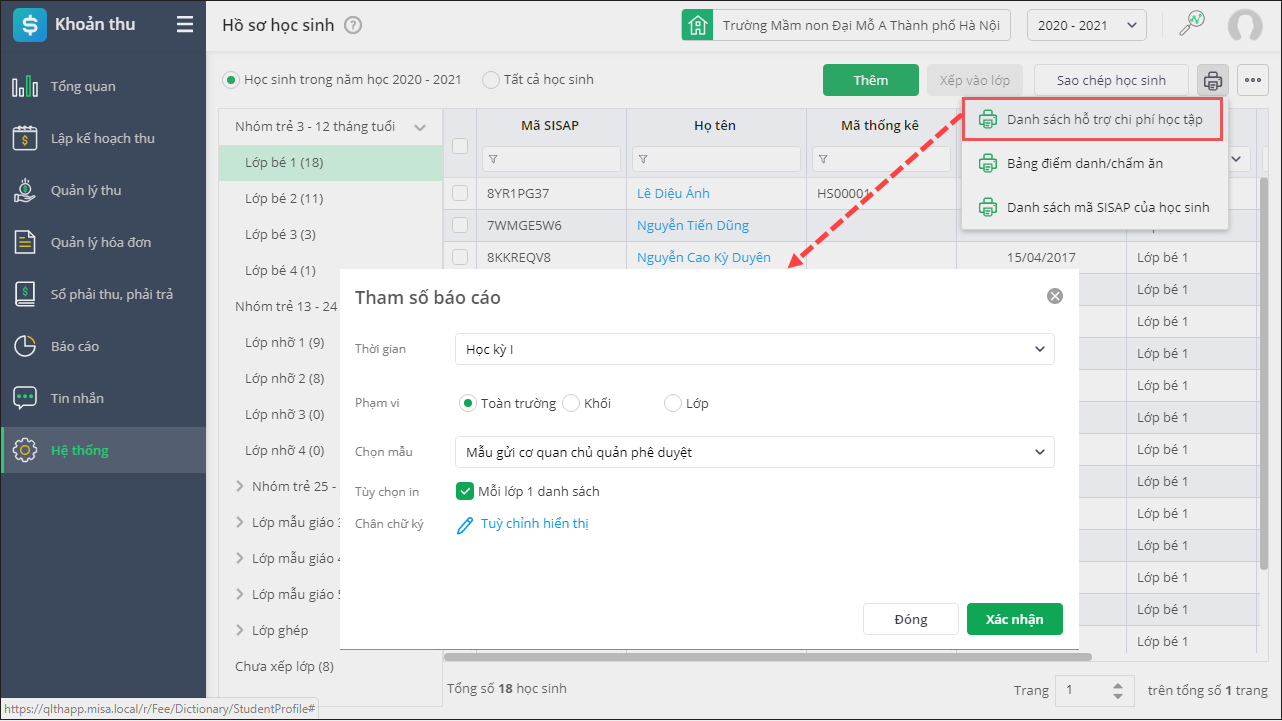Tick the checkbox for row 7WMGE5W6
The height and width of the screenshot is (721, 1282).
460,225
